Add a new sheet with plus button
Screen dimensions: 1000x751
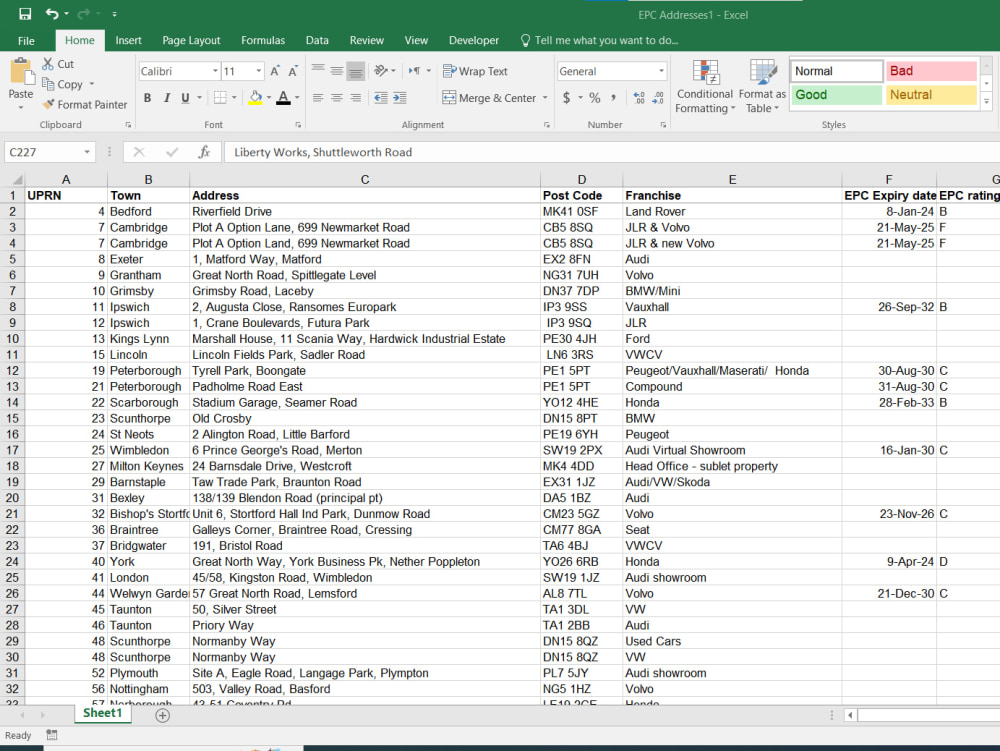coord(163,715)
